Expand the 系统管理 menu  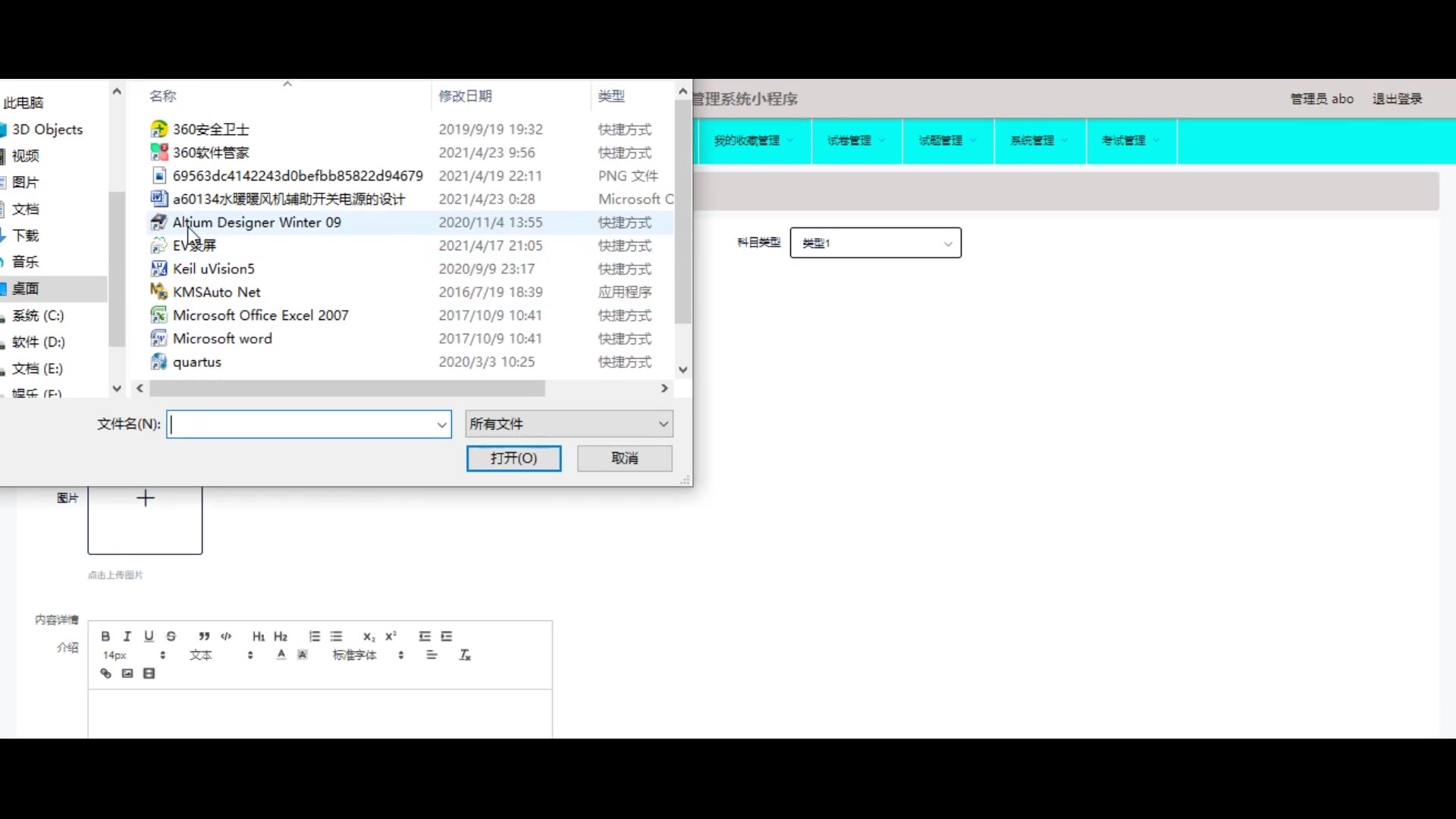pyautogui.click(x=1040, y=140)
